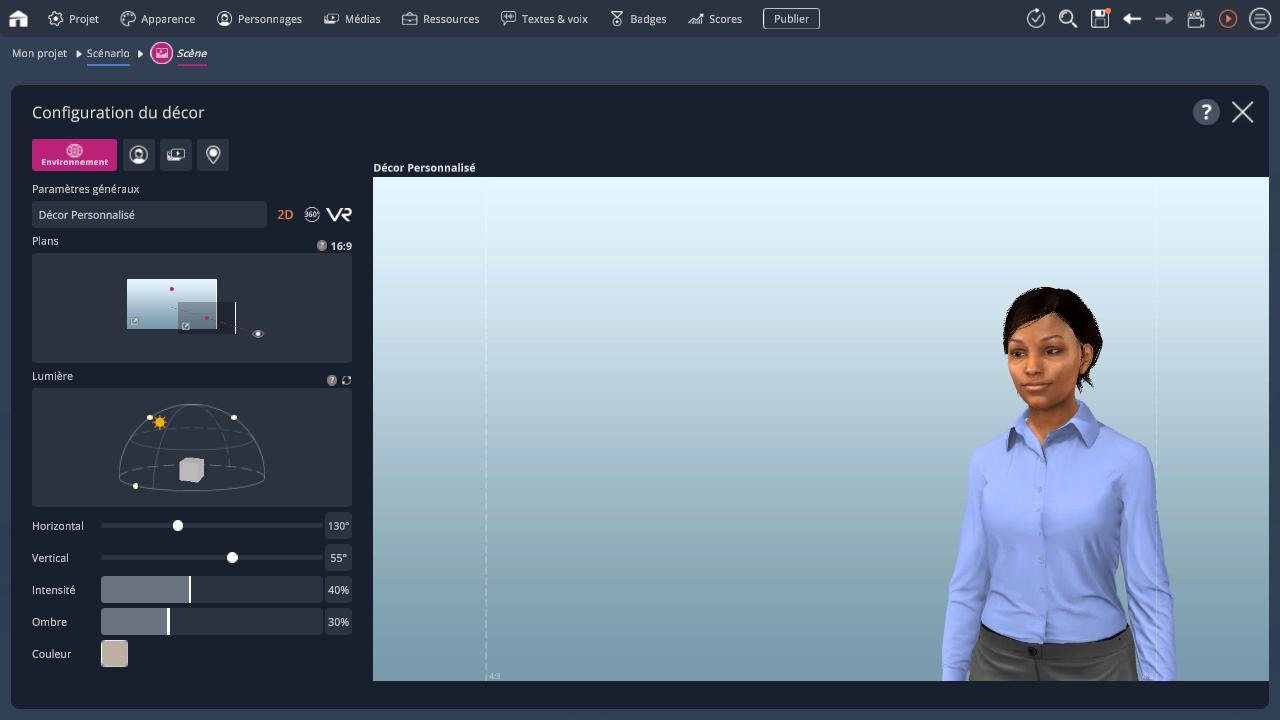
Task: Select foreground plane pink dot
Action: (x=207, y=318)
